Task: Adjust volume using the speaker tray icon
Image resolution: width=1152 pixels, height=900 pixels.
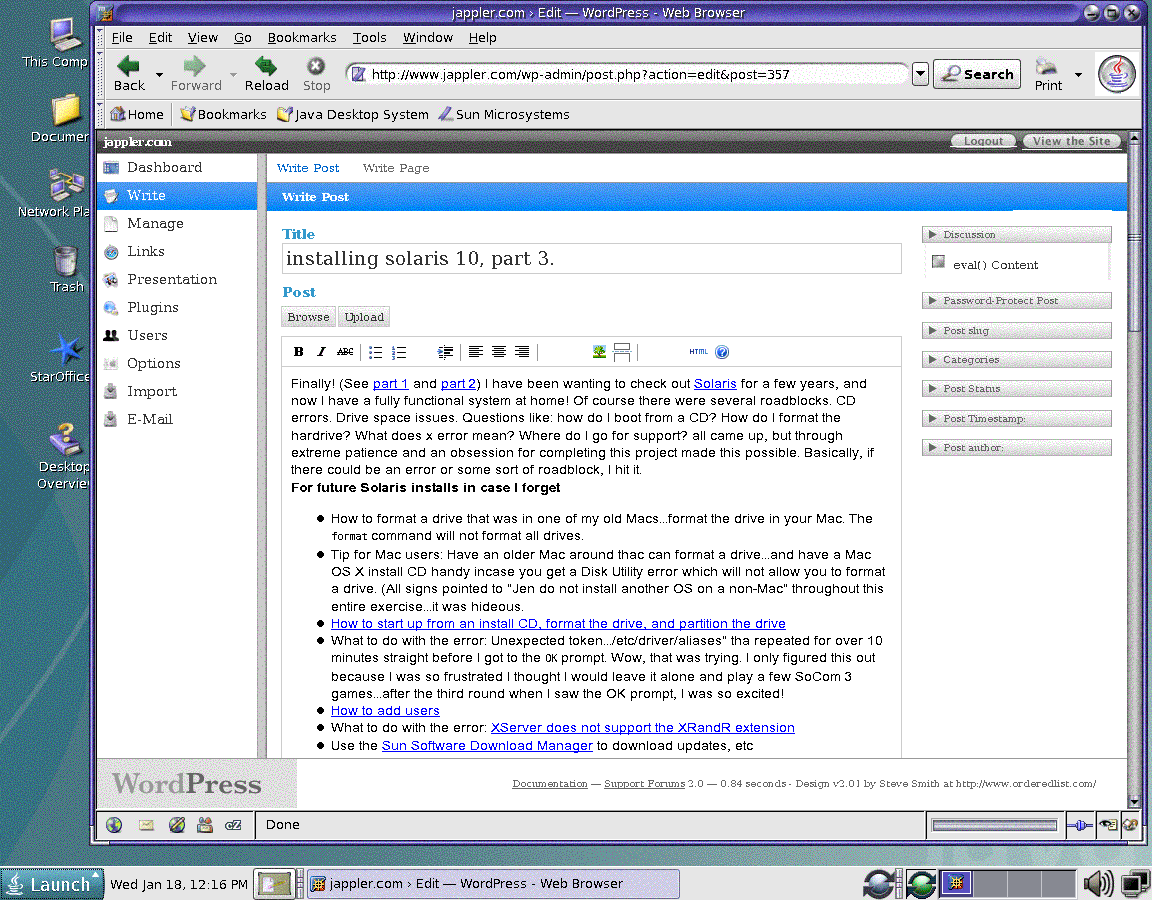Action: (x=1099, y=882)
